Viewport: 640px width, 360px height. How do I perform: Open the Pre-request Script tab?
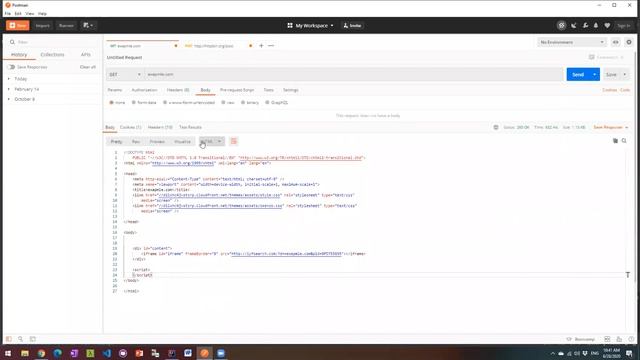[x=237, y=90]
